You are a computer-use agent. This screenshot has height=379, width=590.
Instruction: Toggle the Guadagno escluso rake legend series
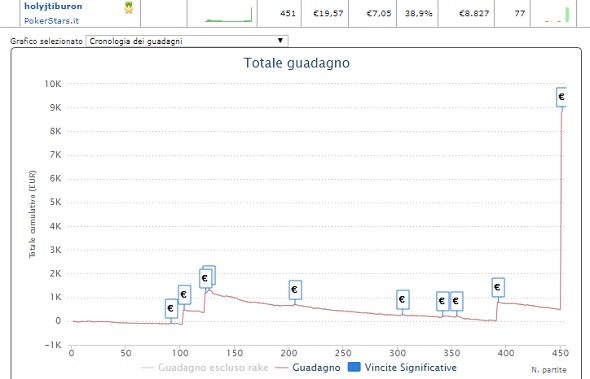pos(205,367)
